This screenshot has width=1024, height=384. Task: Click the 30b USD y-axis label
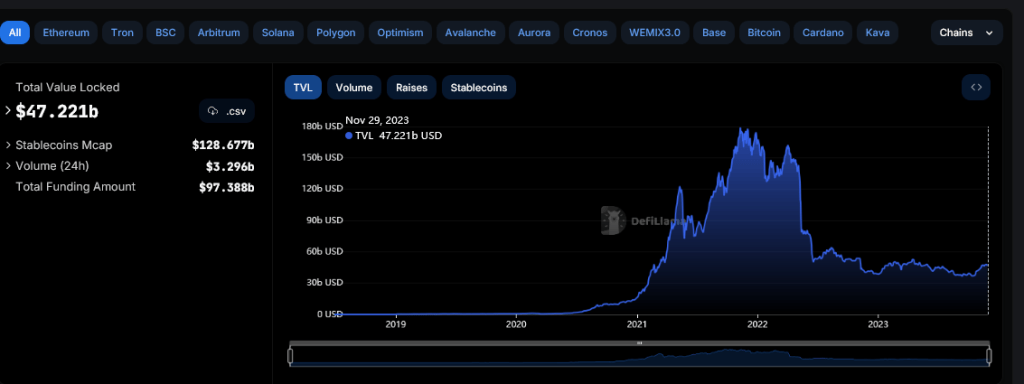324,282
